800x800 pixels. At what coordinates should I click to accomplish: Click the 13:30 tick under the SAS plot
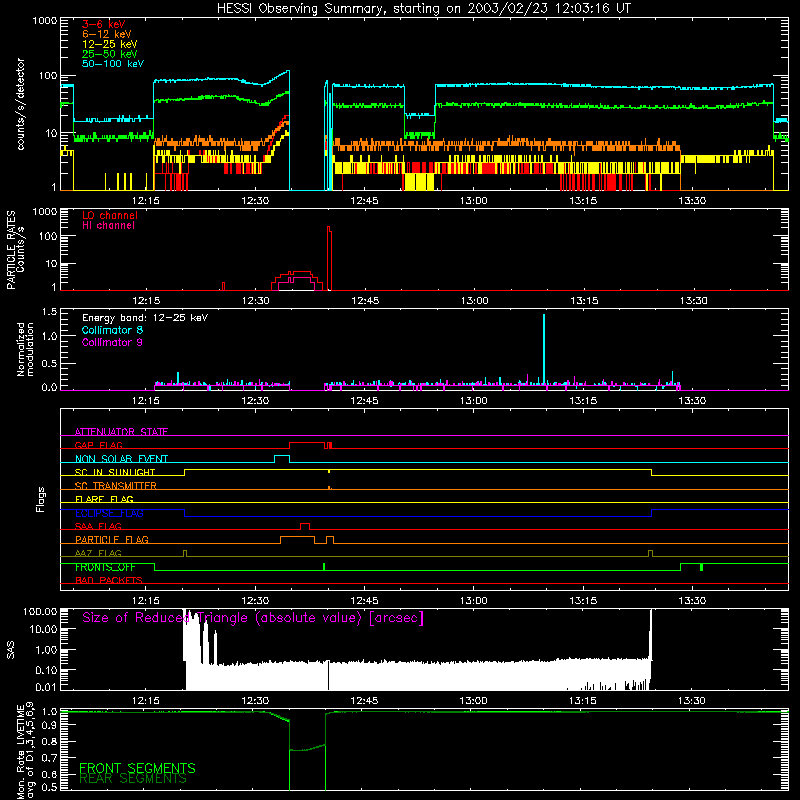[692, 701]
